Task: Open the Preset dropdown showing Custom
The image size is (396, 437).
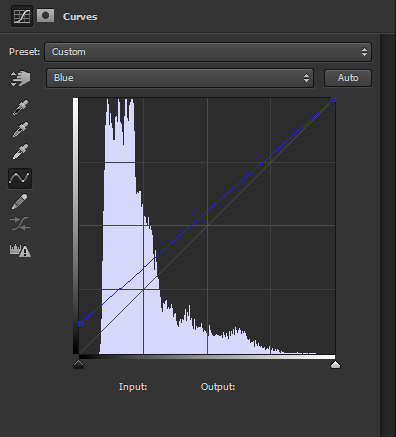Action: click(x=208, y=52)
